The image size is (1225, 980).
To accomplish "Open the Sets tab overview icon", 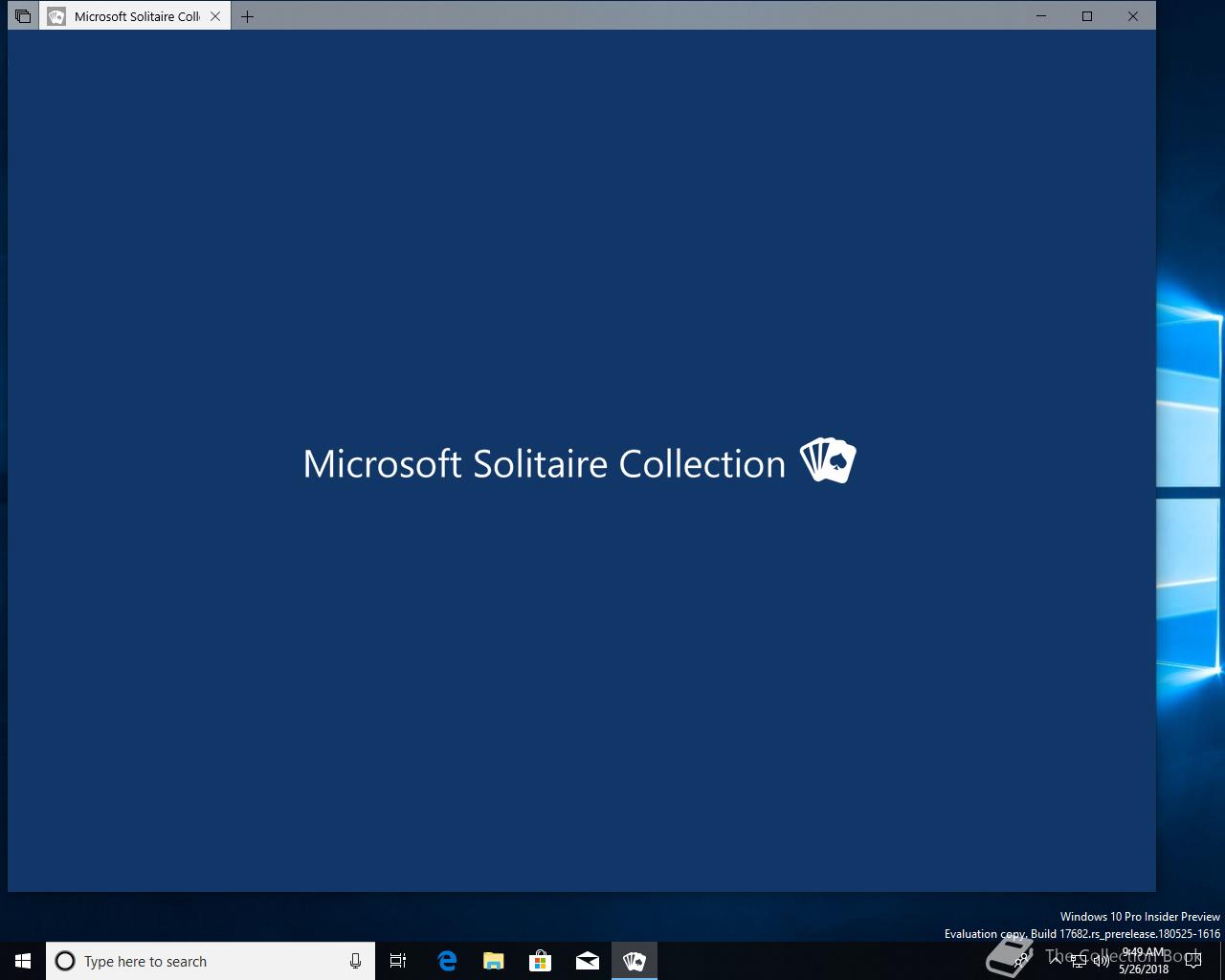I will click(x=23, y=16).
